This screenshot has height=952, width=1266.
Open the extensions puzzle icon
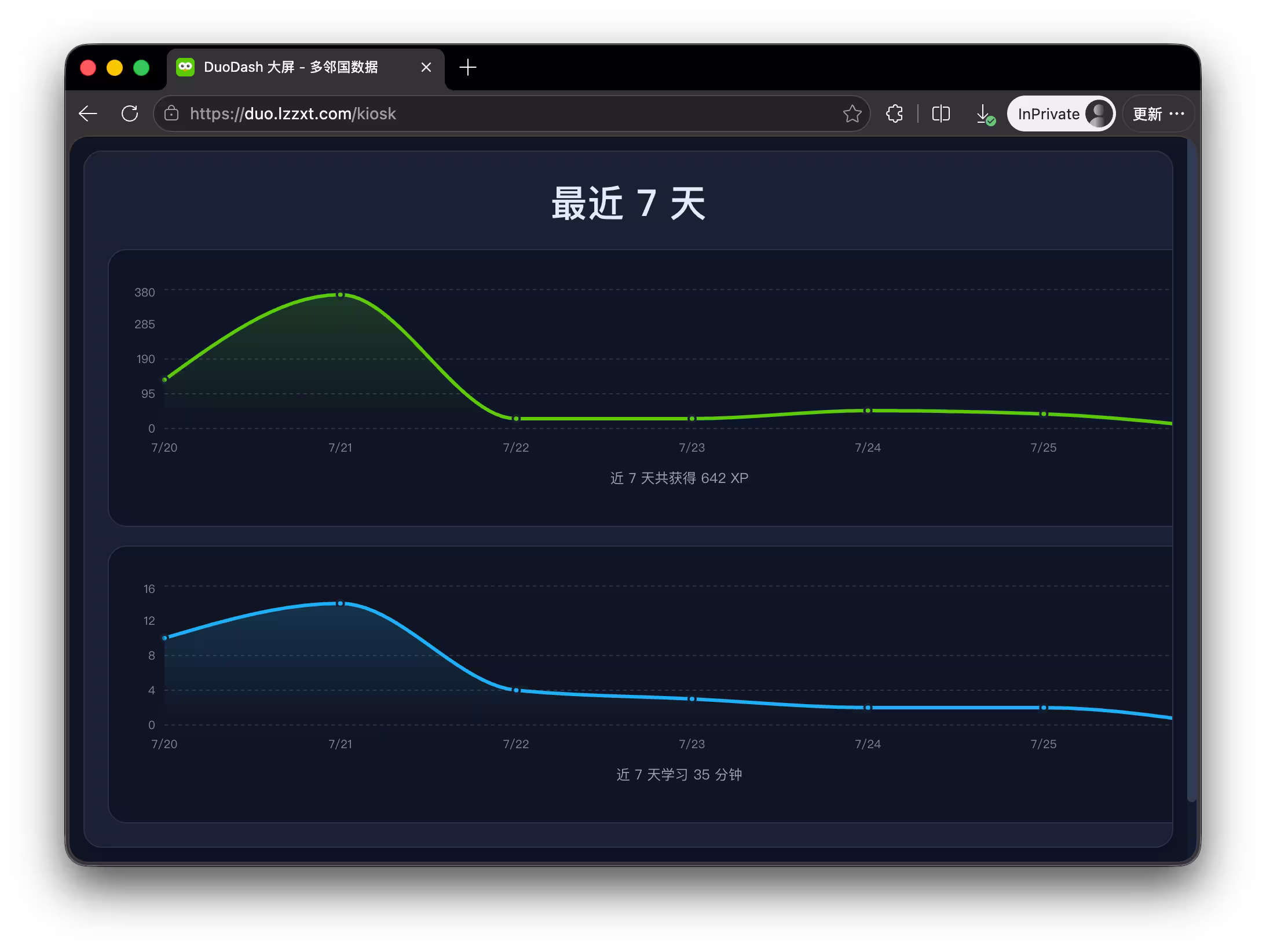[x=895, y=113]
